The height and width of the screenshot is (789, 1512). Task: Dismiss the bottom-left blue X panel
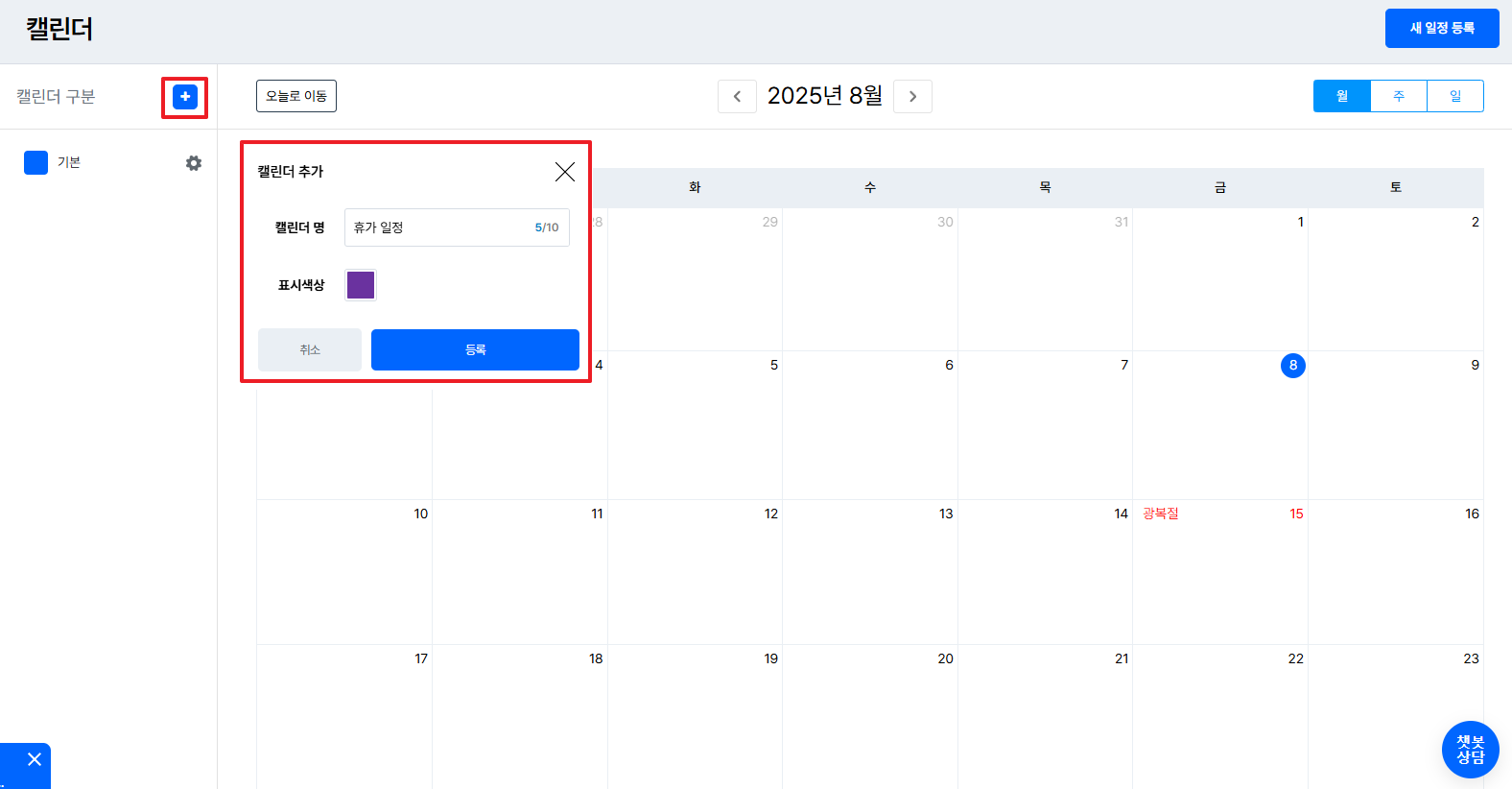tap(35, 759)
